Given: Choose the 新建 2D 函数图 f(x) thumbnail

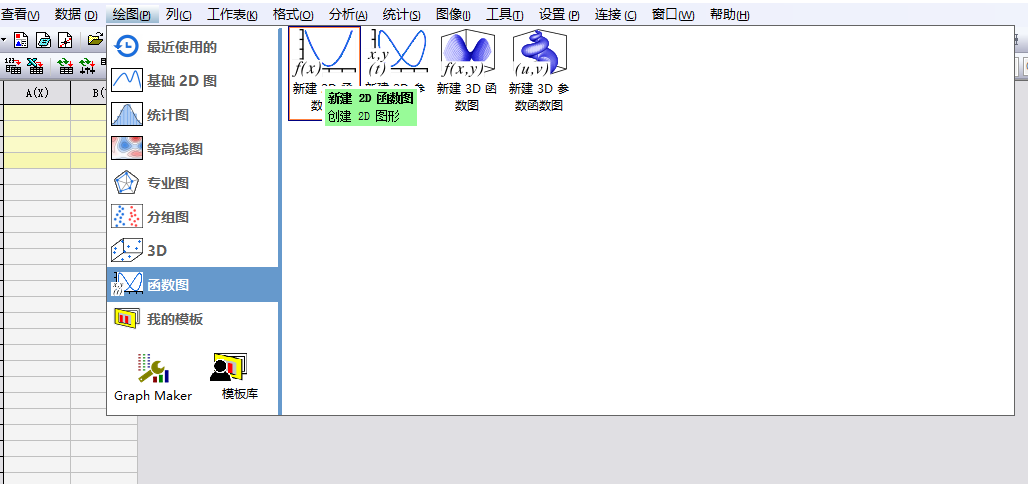Looking at the screenshot, I should click(324, 73).
